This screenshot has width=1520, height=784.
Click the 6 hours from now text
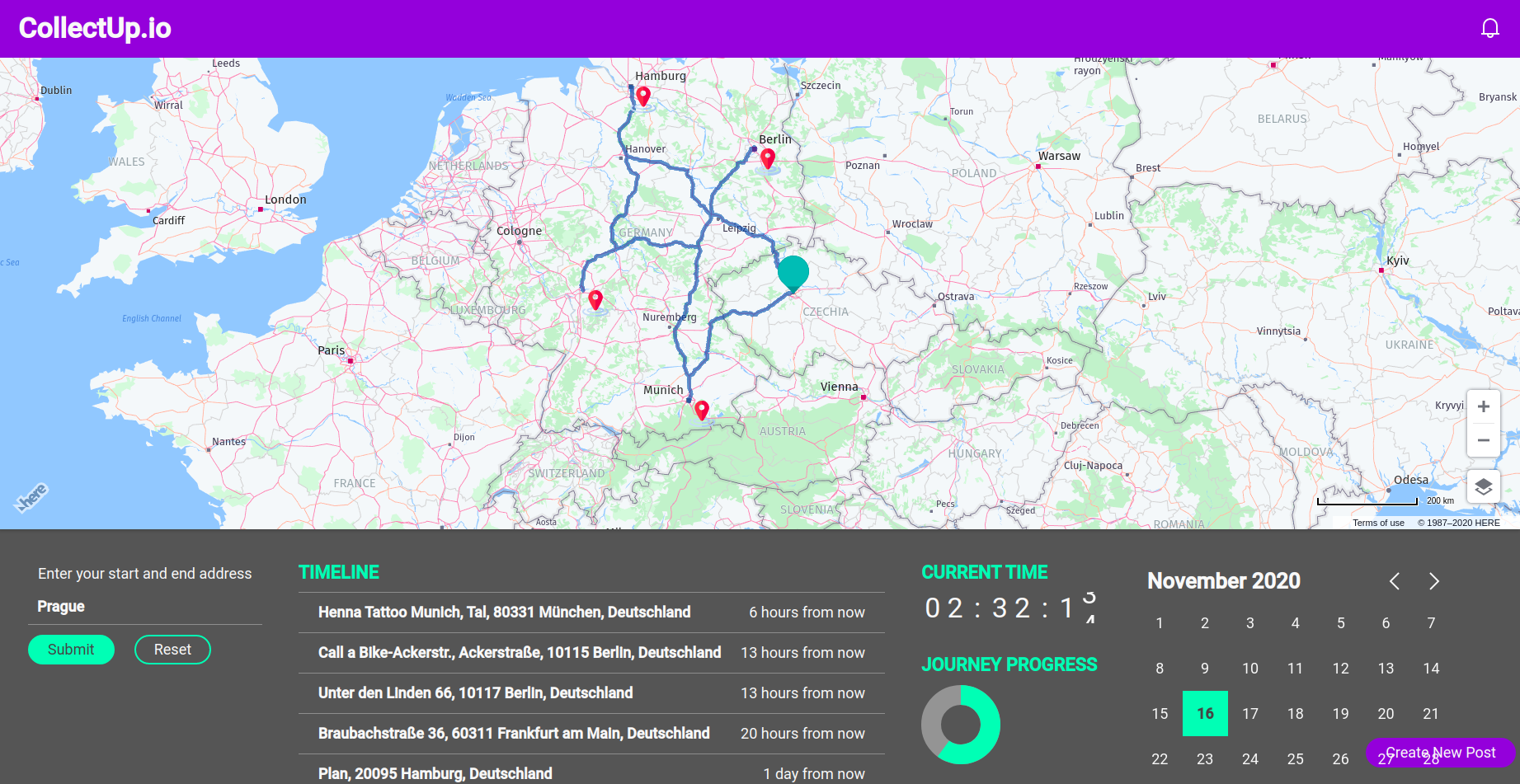click(807, 613)
